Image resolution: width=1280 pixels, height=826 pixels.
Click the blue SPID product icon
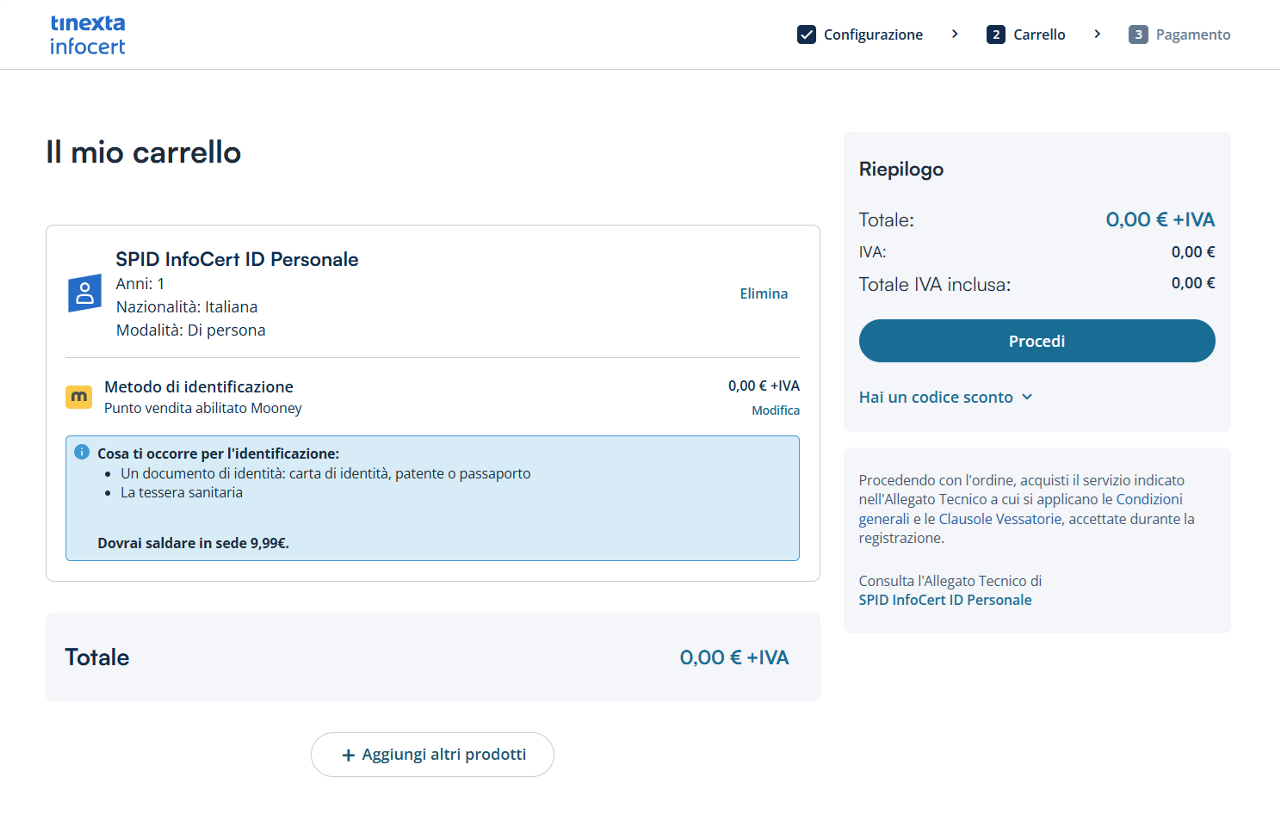pyautogui.click(x=85, y=293)
